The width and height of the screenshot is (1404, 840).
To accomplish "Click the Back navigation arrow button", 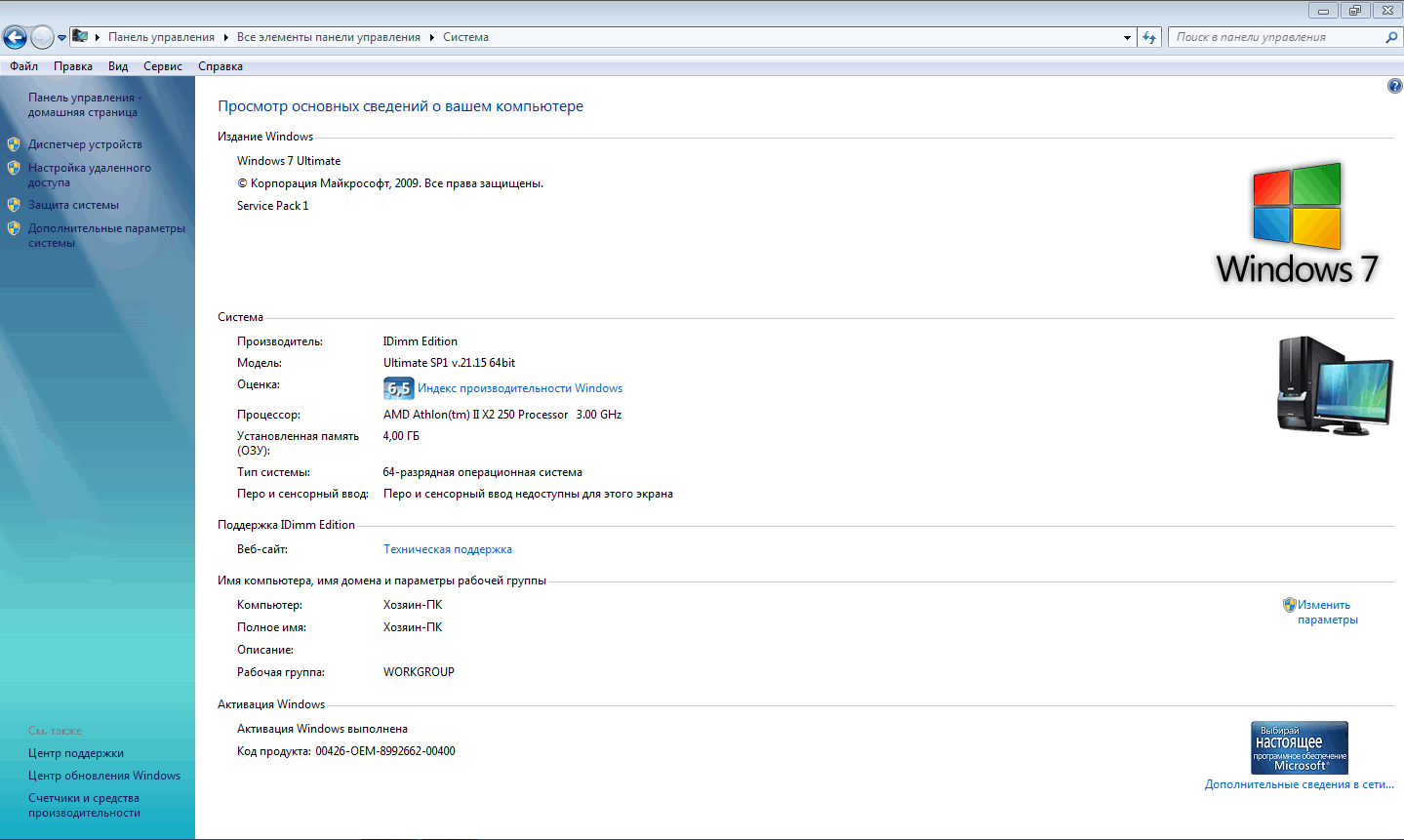I will point(15,37).
